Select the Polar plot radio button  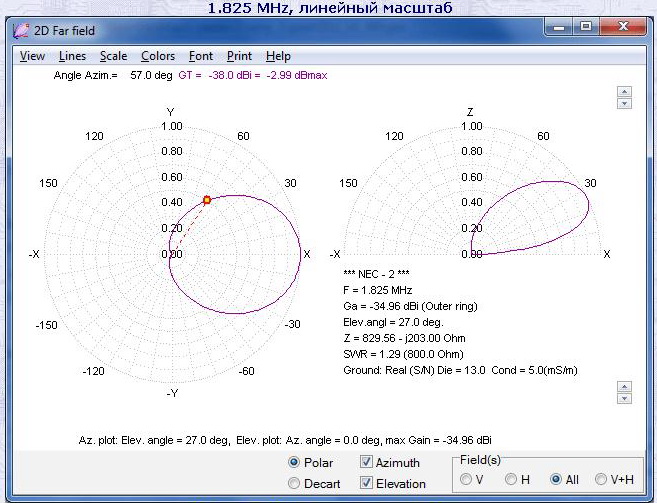[294, 462]
